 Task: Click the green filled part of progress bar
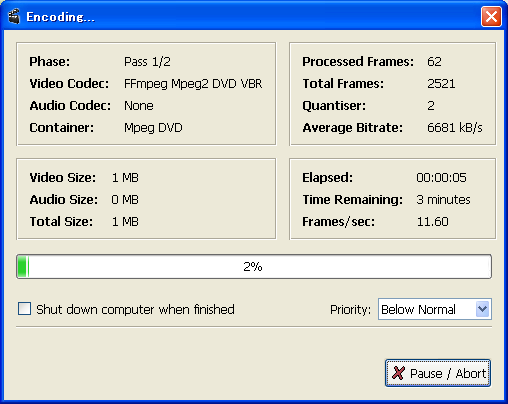(23, 266)
